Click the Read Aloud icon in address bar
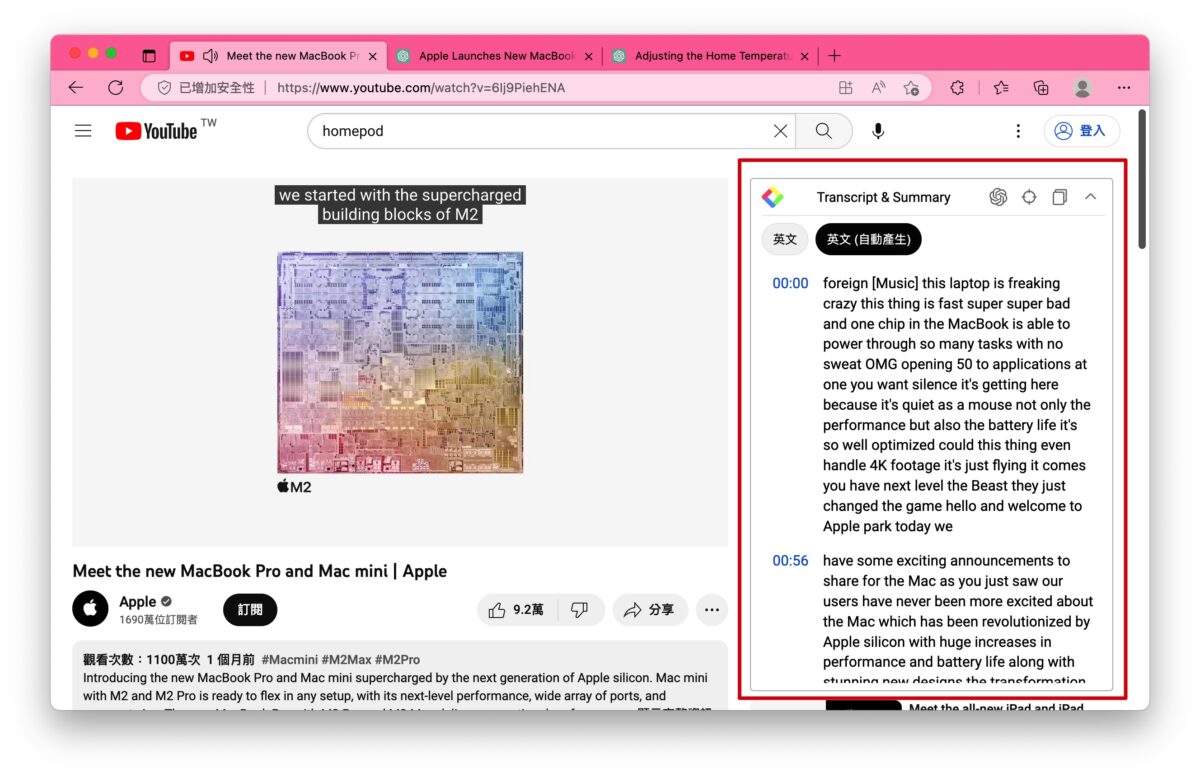 pyautogui.click(x=878, y=88)
